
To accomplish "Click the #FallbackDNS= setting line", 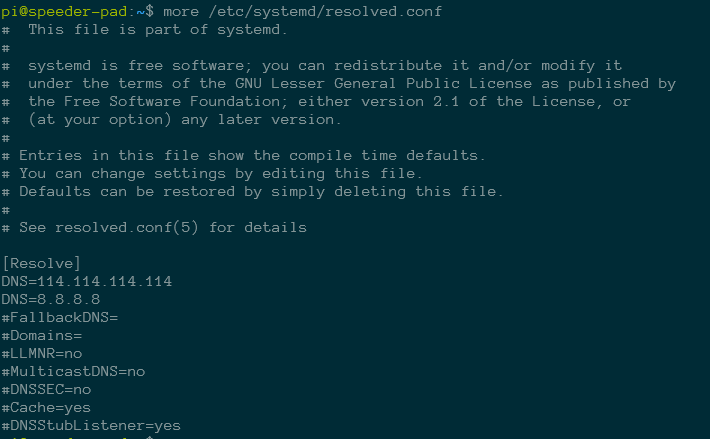I will pos(60,317).
